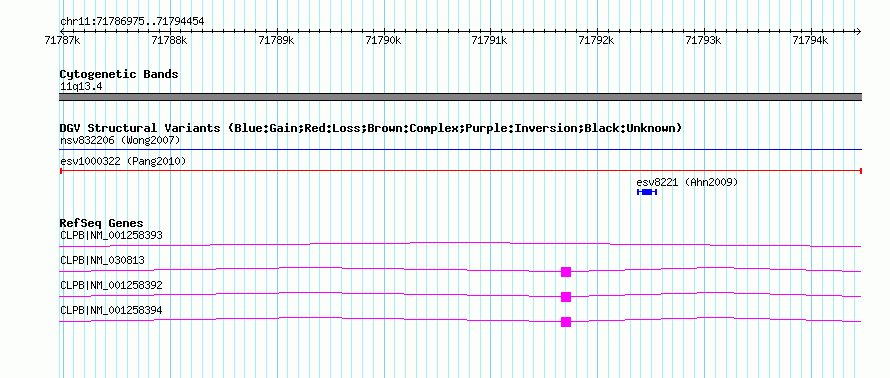The width and height of the screenshot is (890, 378).
Task: Click the NM_001258393 magenta intron line
Action: (x=460, y=244)
